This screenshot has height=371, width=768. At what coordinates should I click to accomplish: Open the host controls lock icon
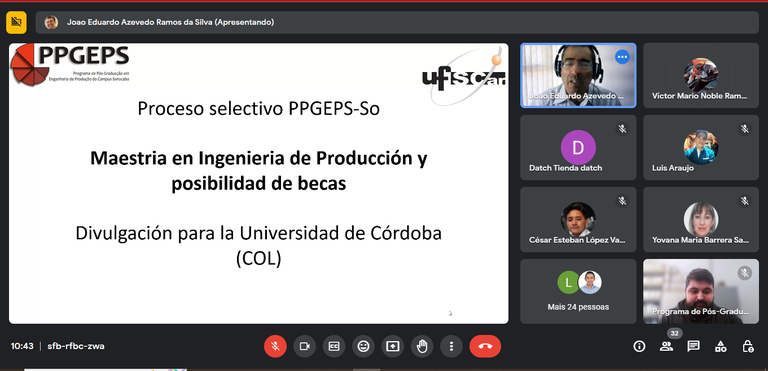(x=747, y=346)
